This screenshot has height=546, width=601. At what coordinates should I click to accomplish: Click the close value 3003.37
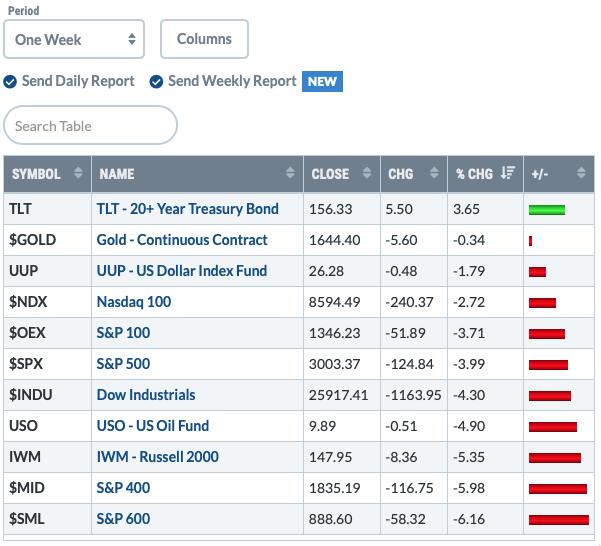(335, 364)
